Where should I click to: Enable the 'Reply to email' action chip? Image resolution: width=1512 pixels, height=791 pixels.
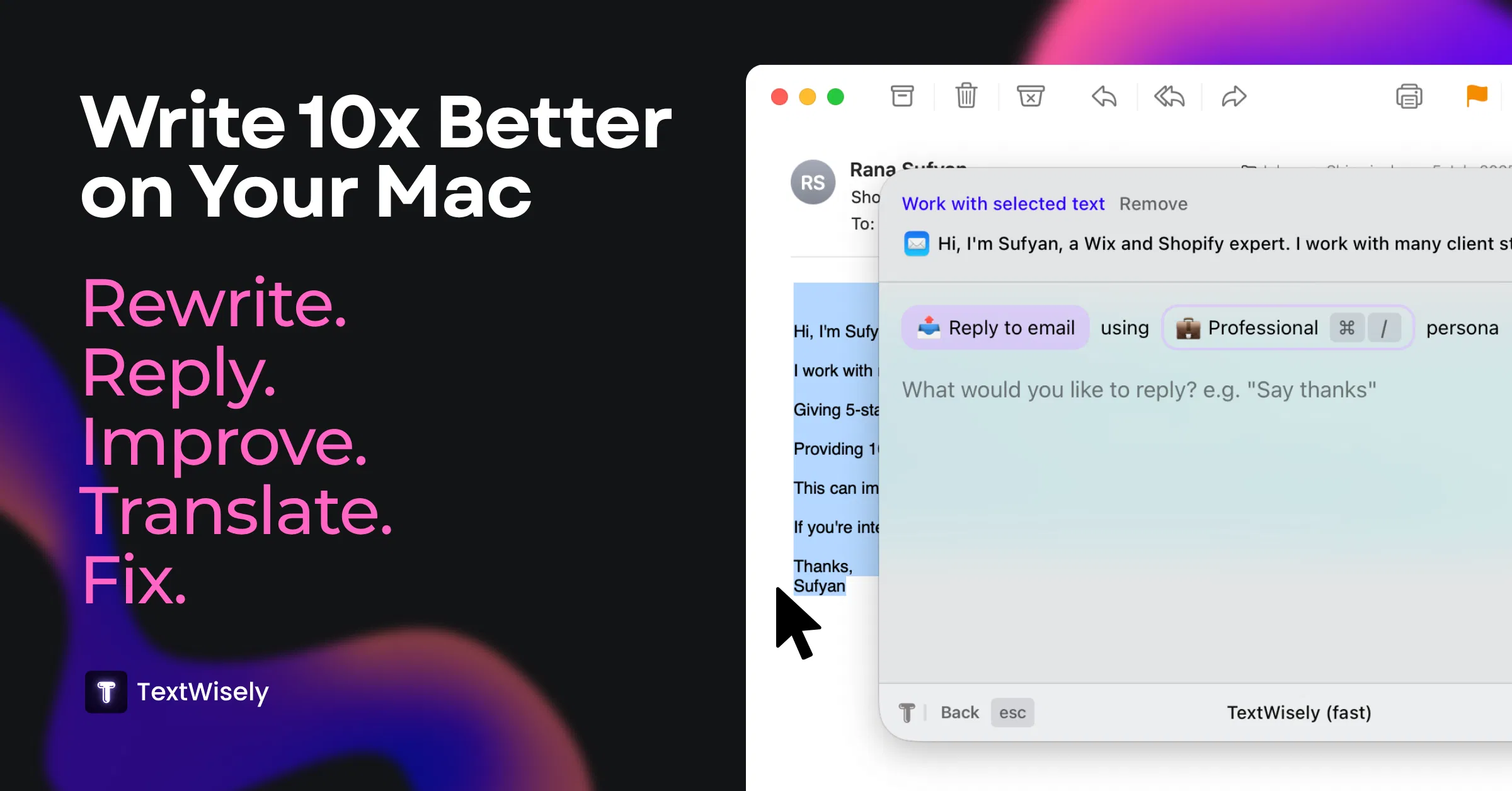pos(994,327)
